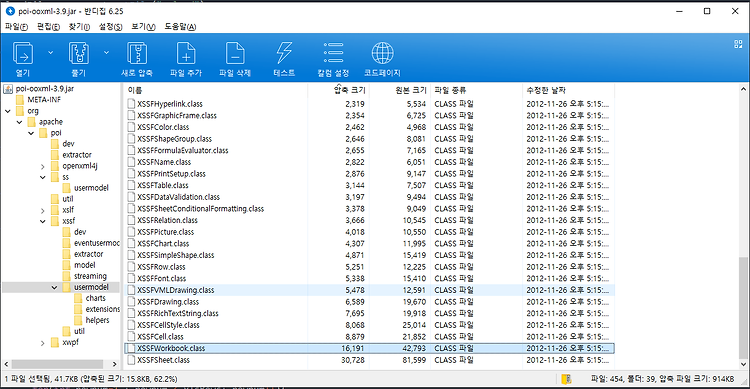Viewport: 750px width, 389px height.
Task: Click the file list scroll-down arrow
Action: pos(743,364)
